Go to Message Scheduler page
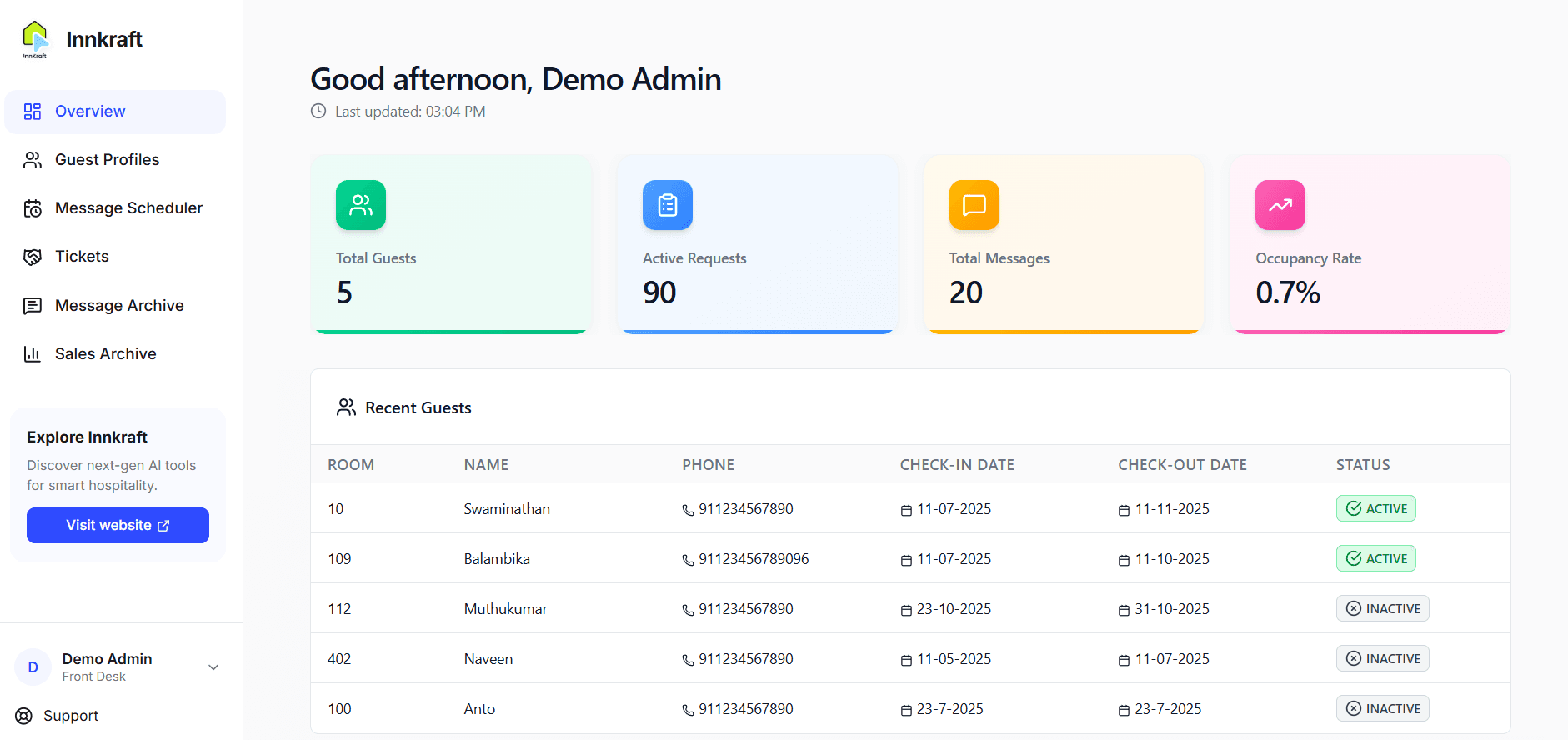Image resolution: width=1568 pixels, height=740 pixels. (x=115, y=208)
